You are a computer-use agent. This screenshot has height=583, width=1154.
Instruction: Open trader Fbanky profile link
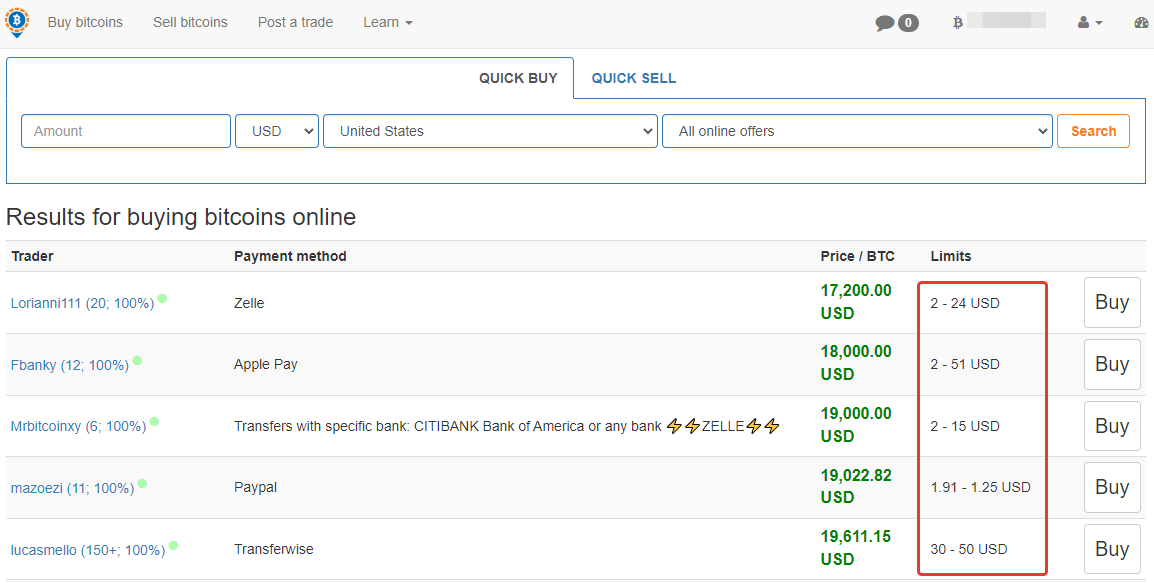[x=70, y=365]
